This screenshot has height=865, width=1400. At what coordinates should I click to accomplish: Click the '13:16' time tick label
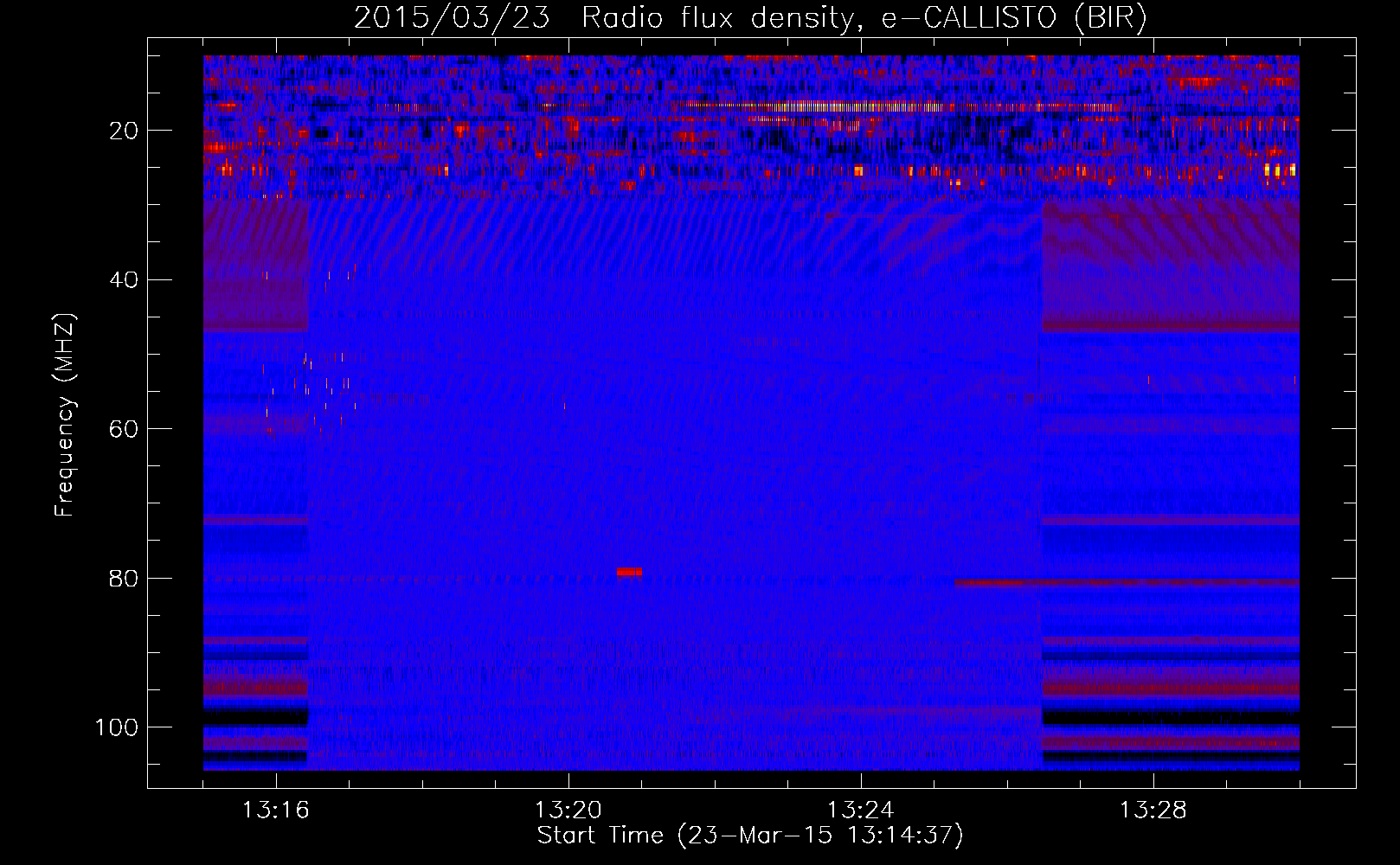click(x=275, y=811)
